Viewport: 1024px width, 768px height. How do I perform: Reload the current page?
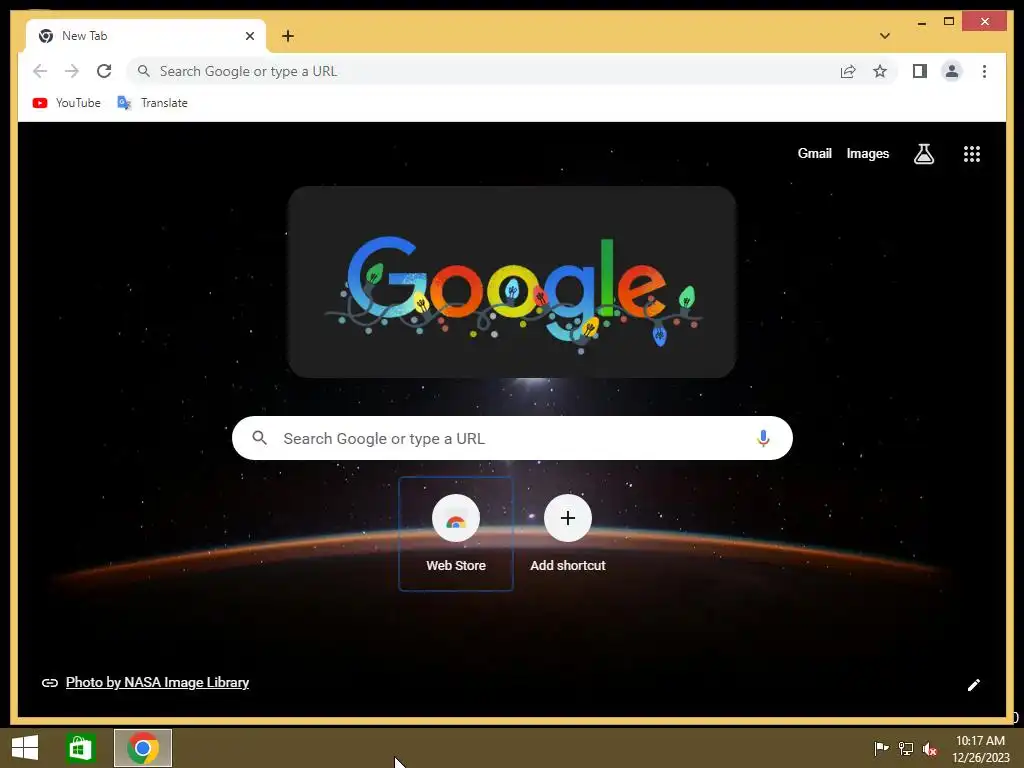[x=104, y=71]
